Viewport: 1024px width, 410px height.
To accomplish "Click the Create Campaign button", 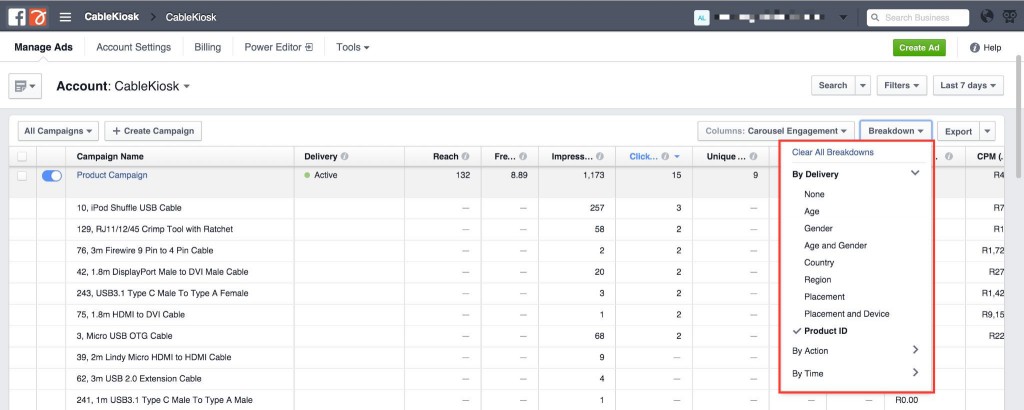I will point(153,131).
